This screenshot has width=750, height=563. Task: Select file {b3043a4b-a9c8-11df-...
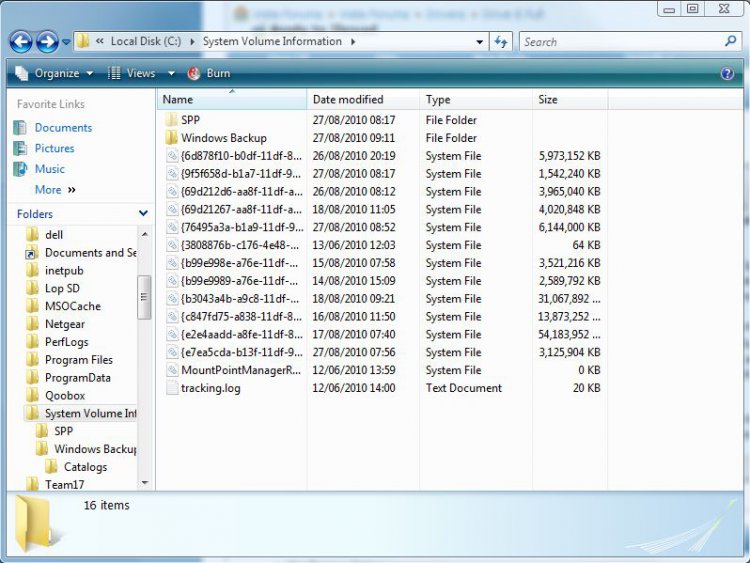coord(240,299)
